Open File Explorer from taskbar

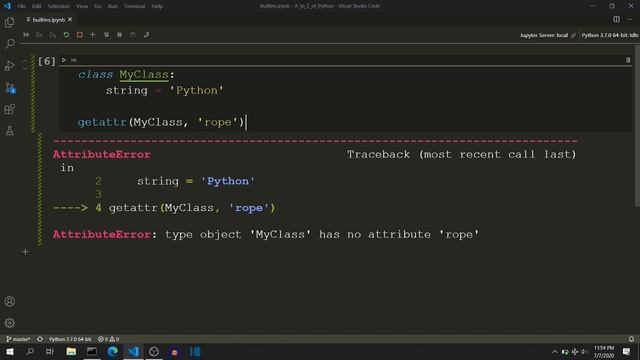71,352
